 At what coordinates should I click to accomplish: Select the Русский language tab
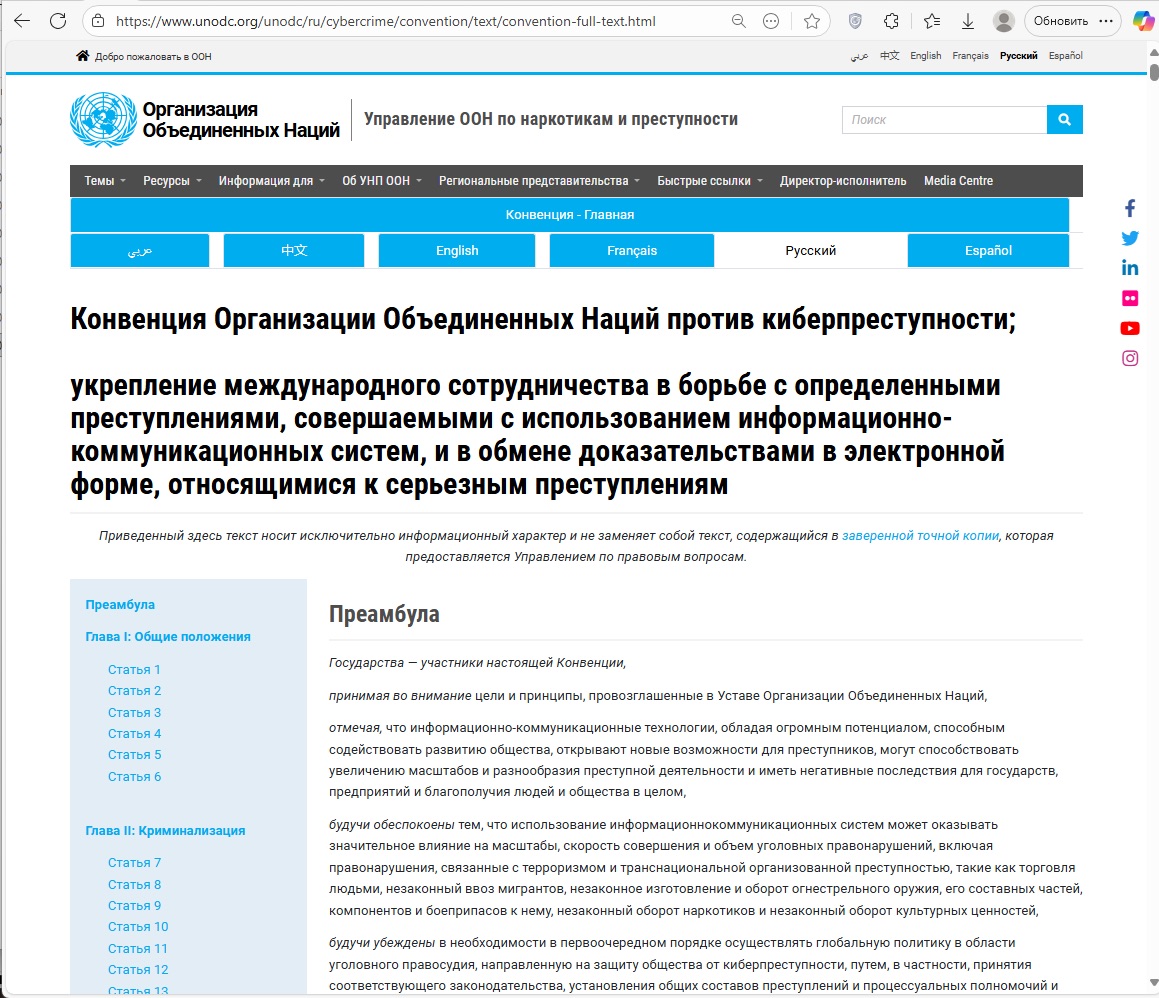point(810,251)
